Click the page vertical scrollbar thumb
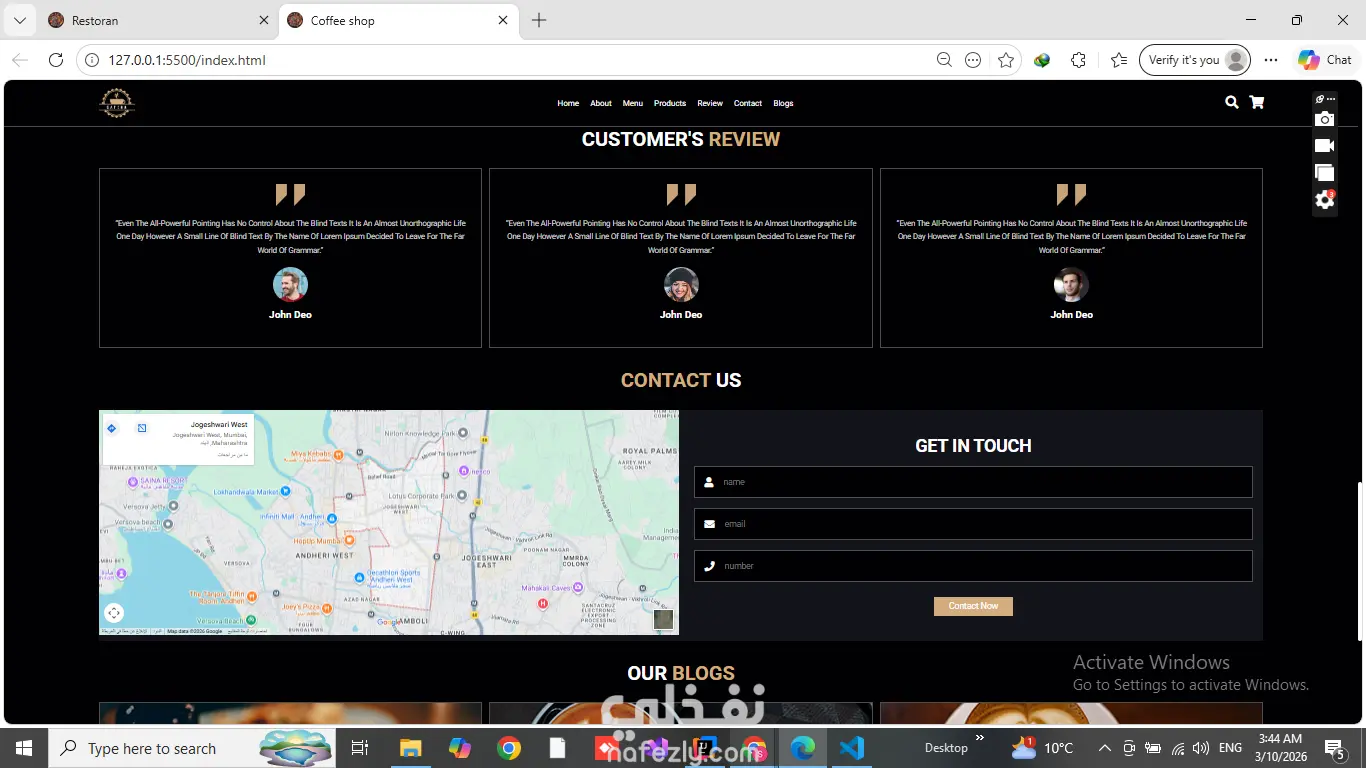 pos(1359,560)
